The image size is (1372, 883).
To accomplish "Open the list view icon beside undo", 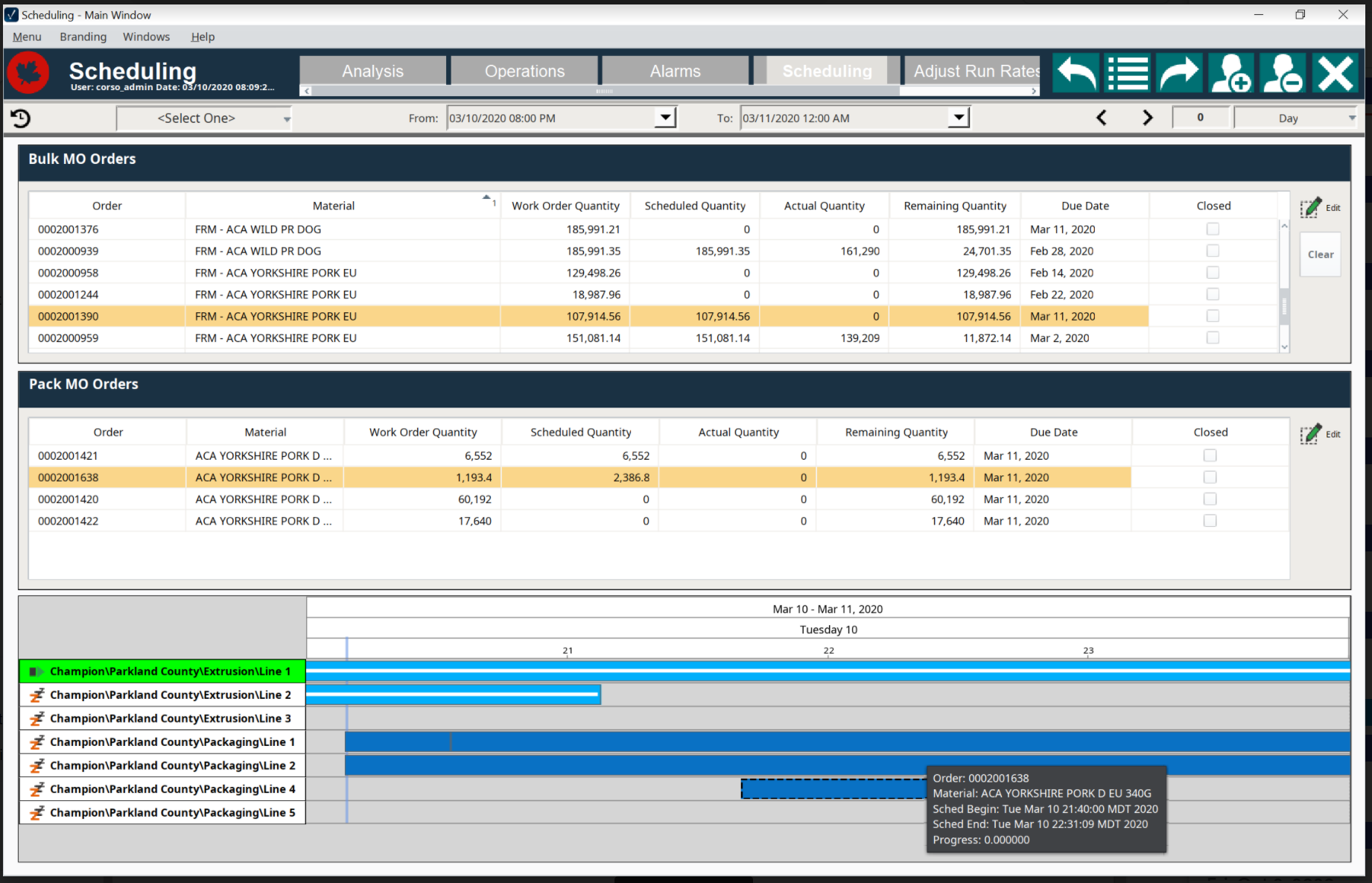I will 1127,72.
